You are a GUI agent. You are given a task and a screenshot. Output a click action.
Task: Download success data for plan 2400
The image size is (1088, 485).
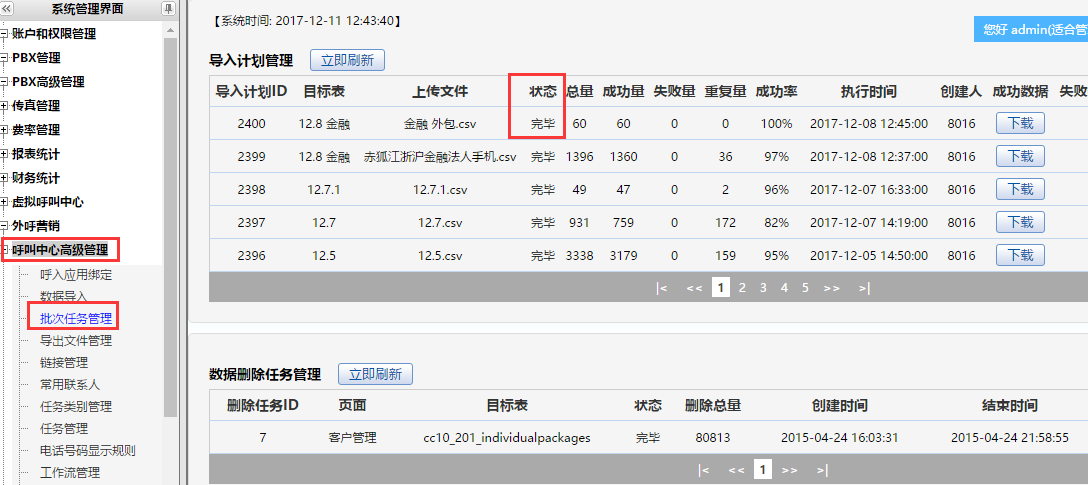pos(1020,124)
